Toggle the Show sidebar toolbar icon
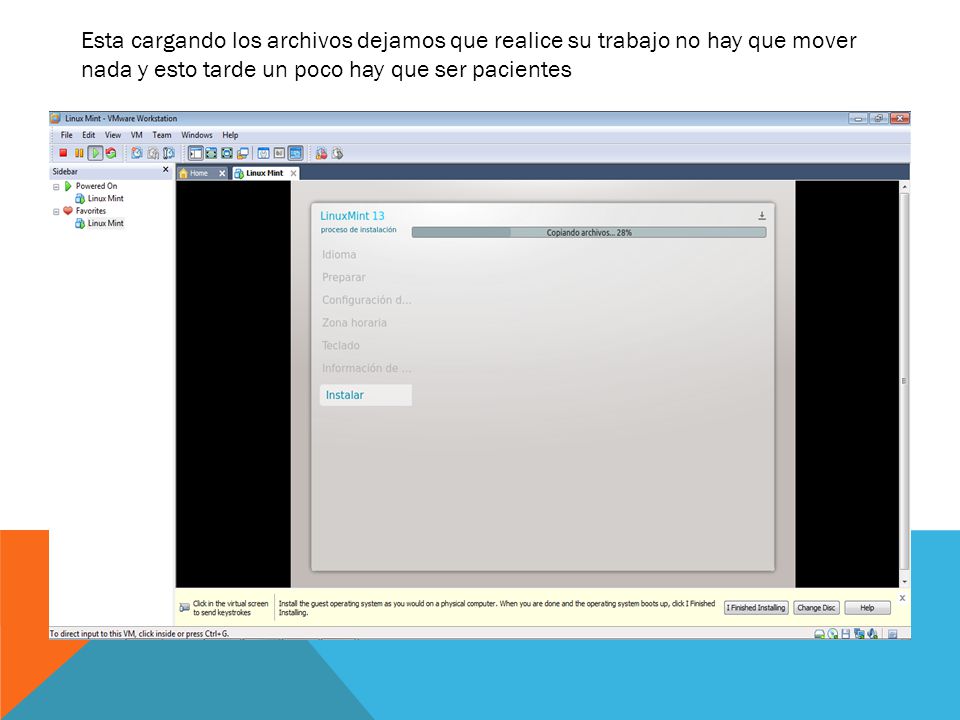Image resolution: width=960 pixels, height=720 pixels. (195, 153)
